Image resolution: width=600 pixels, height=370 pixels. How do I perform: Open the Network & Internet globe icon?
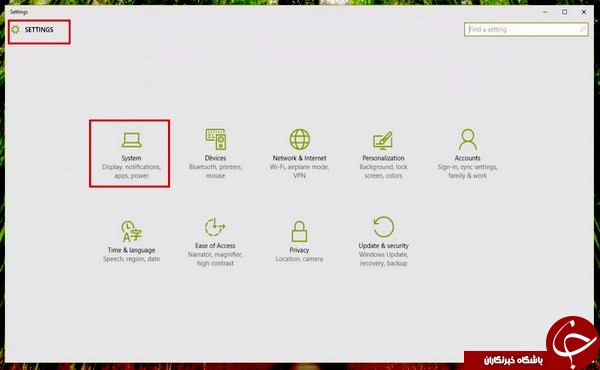coord(300,139)
